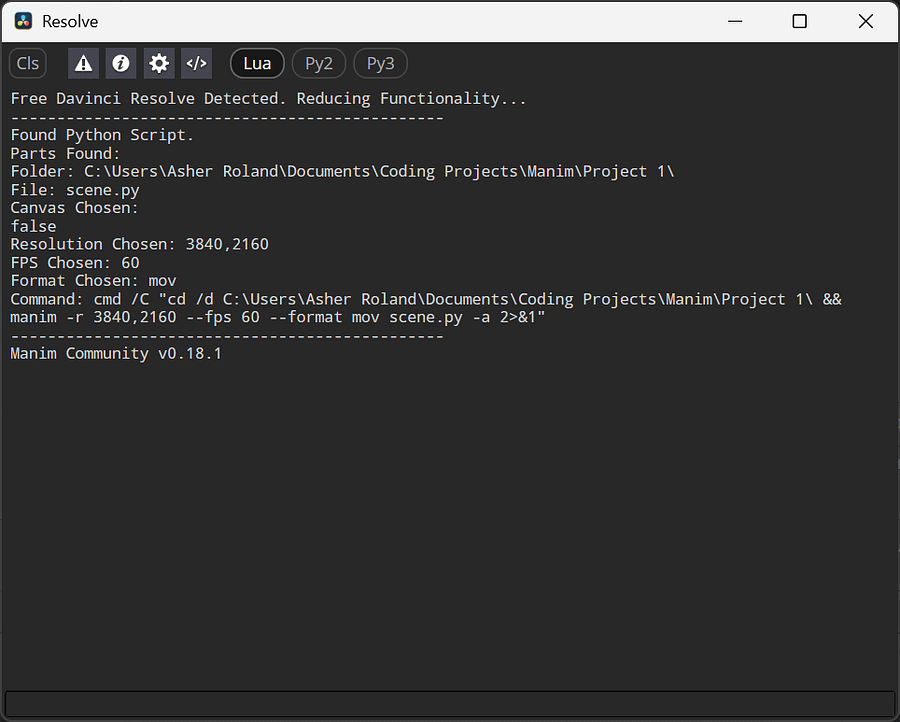Maximize the Resolve console window
The height and width of the screenshot is (722, 900).
800,21
